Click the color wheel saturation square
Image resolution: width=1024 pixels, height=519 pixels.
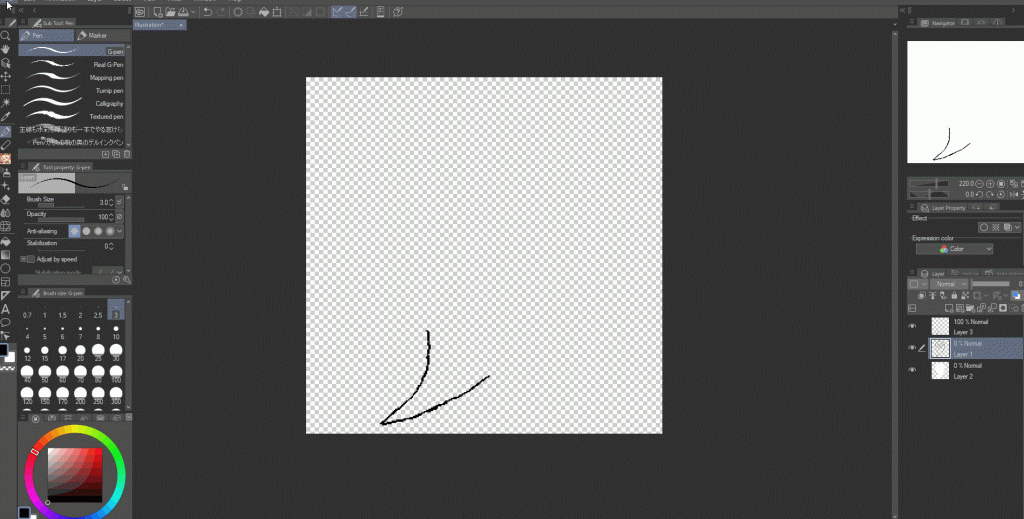[x=75, y=471]
